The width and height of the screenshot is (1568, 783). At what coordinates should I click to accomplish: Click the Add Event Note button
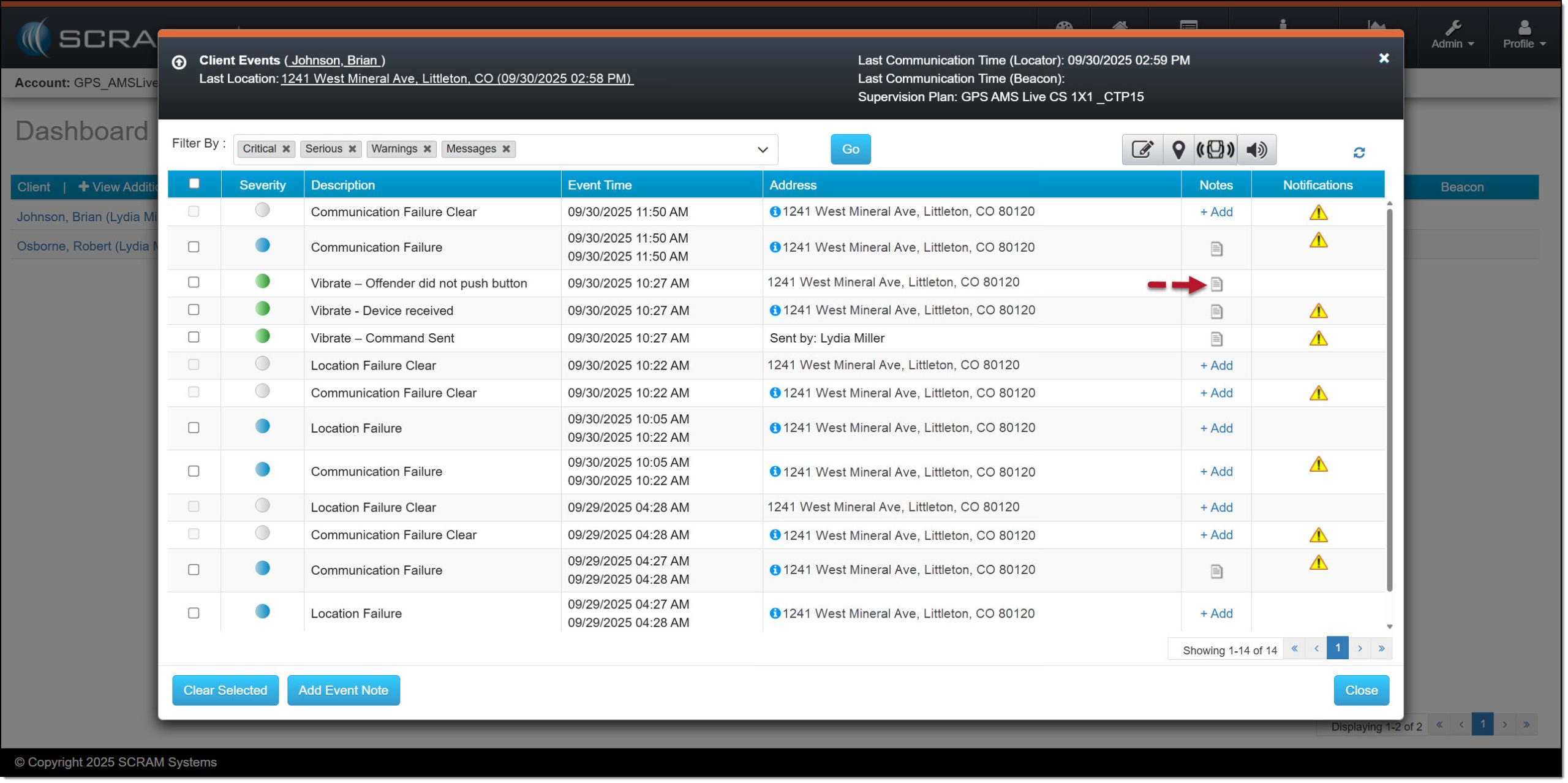[343, 690]
